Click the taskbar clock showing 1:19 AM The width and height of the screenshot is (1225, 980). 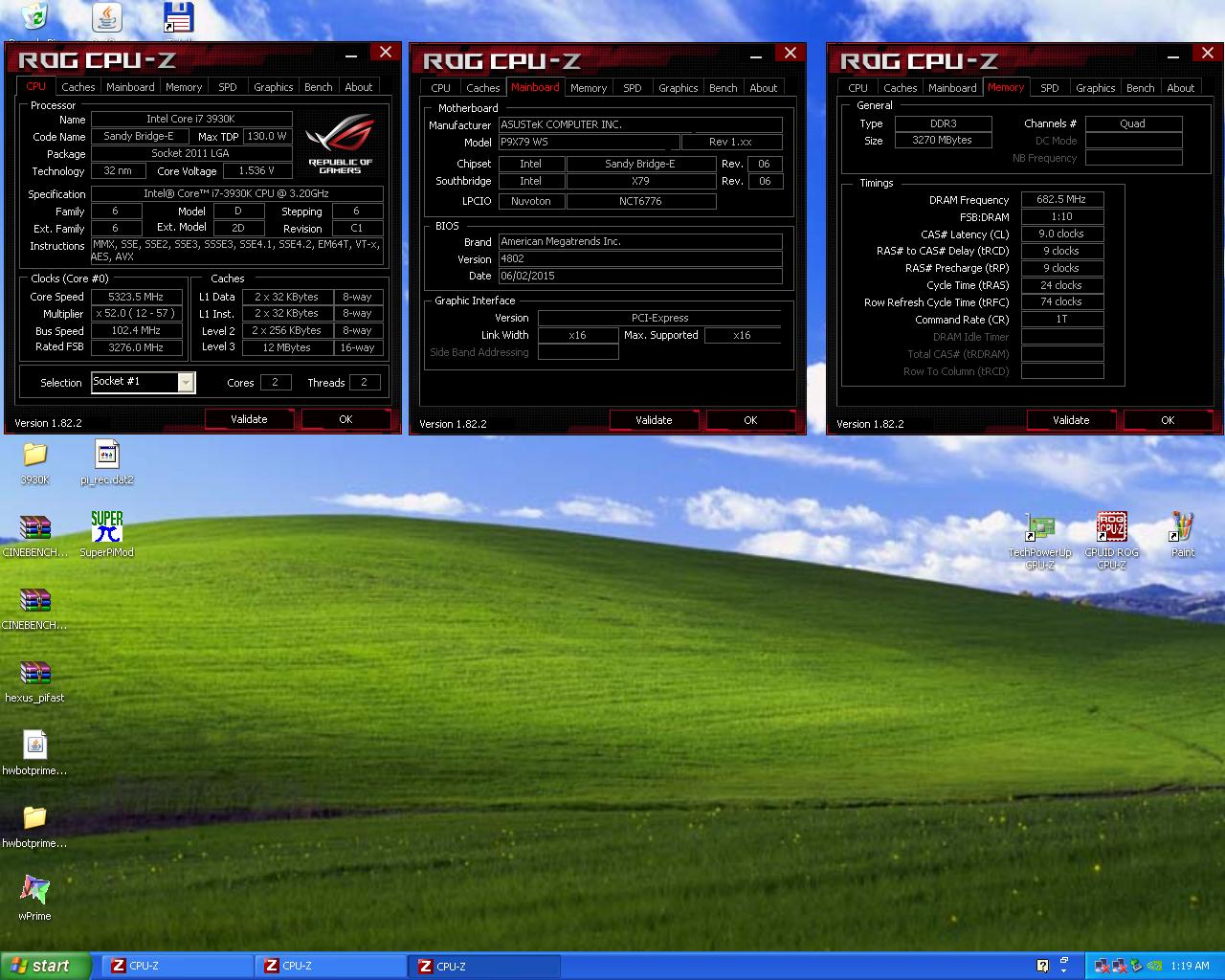click(x=1190, y=966)
